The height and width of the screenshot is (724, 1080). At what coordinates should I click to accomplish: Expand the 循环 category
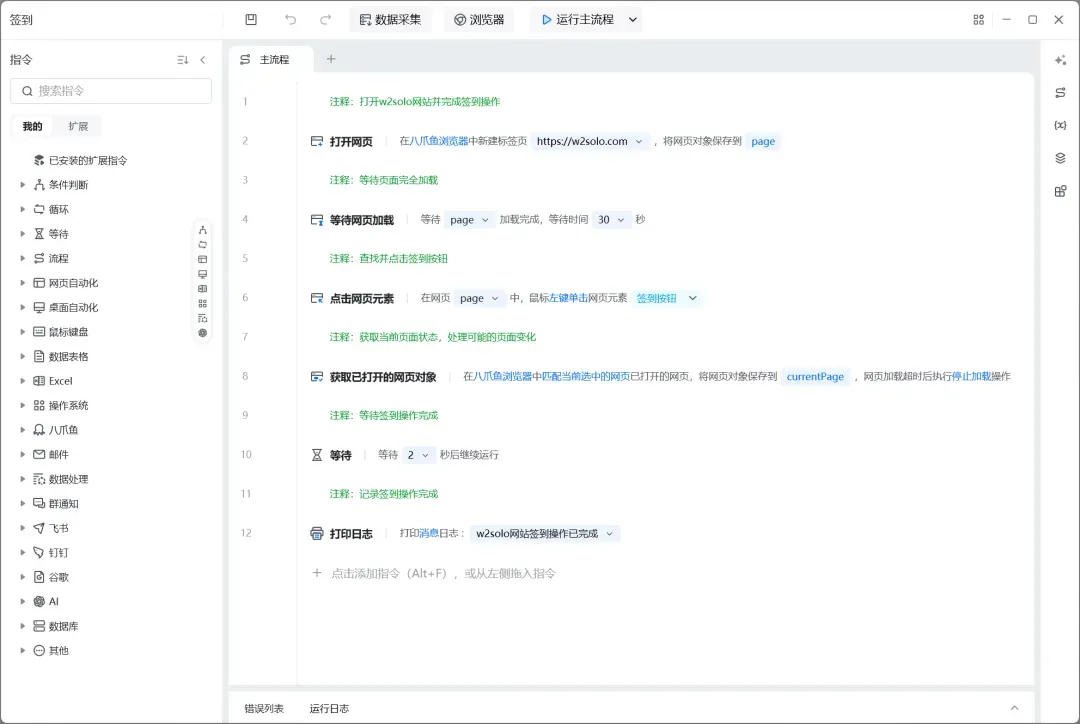(x=23, y=209)
